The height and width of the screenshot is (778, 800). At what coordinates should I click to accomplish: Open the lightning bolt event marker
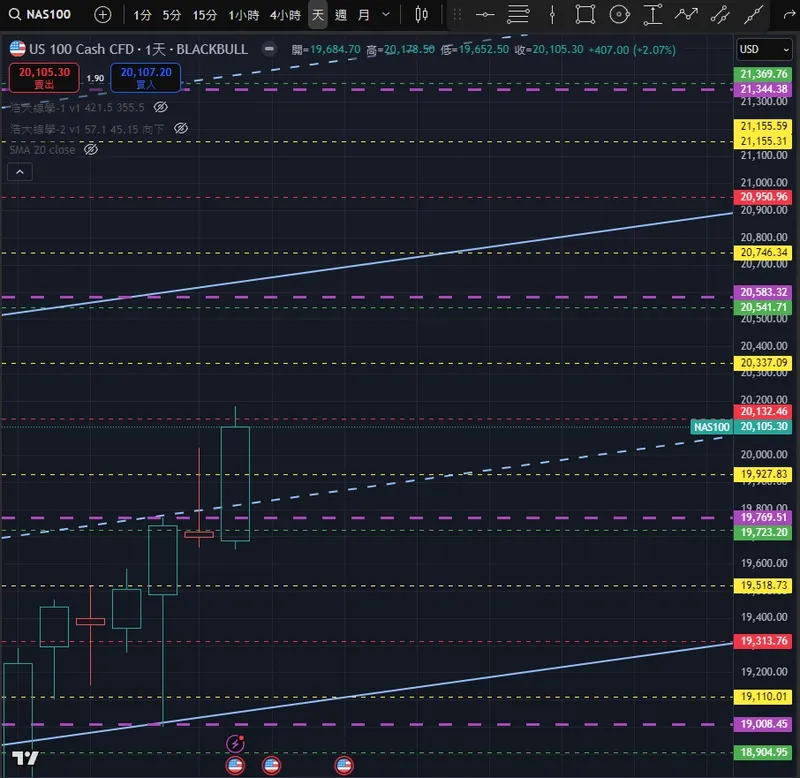pyautogui.click(x=235, y=743)
